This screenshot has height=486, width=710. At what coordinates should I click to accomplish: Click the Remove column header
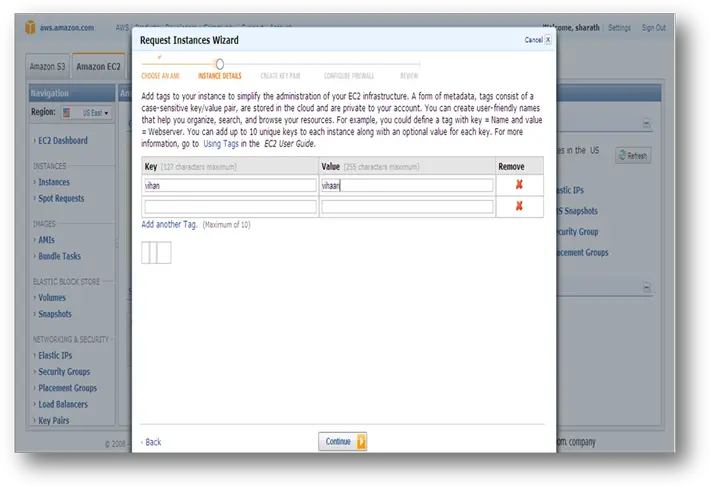pos(519,166)
